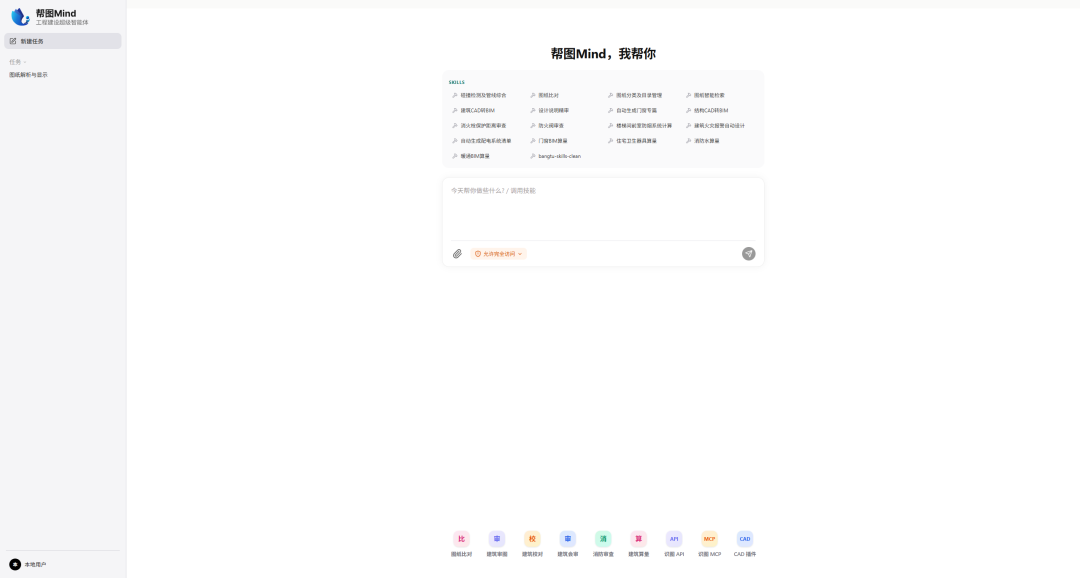Viewport: 1080px width, 578px height.
Task: Open 建筑审图 via its purple icon
Action: point(497,539)
